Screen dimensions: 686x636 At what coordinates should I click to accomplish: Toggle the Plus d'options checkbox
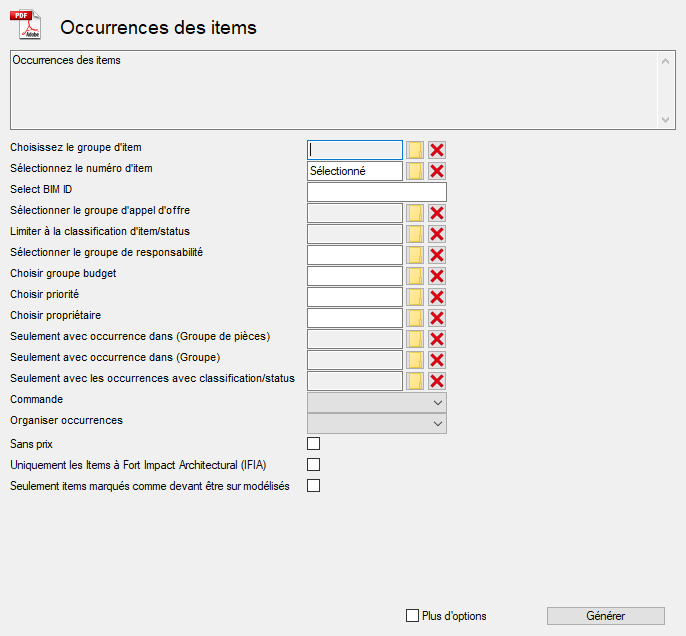(413, 616)
